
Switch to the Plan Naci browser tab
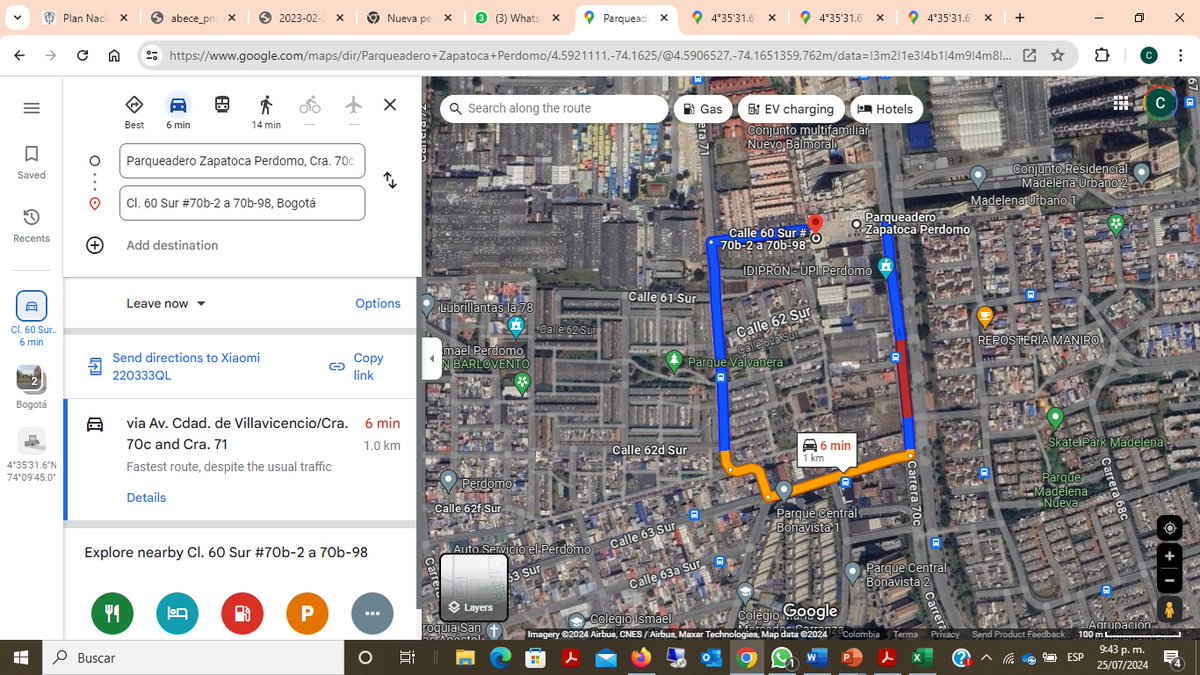(x=85, y=18)
